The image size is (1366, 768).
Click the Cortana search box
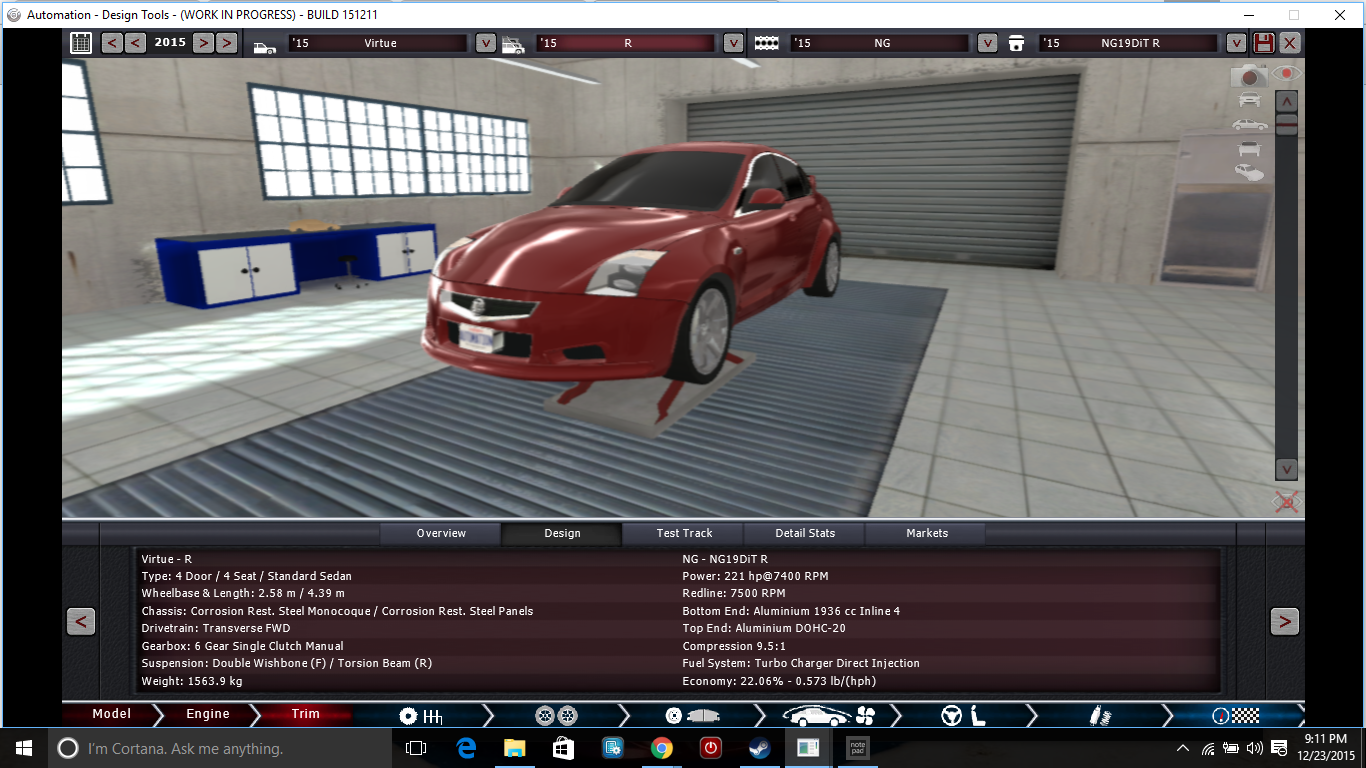click(x=220, y=748)
